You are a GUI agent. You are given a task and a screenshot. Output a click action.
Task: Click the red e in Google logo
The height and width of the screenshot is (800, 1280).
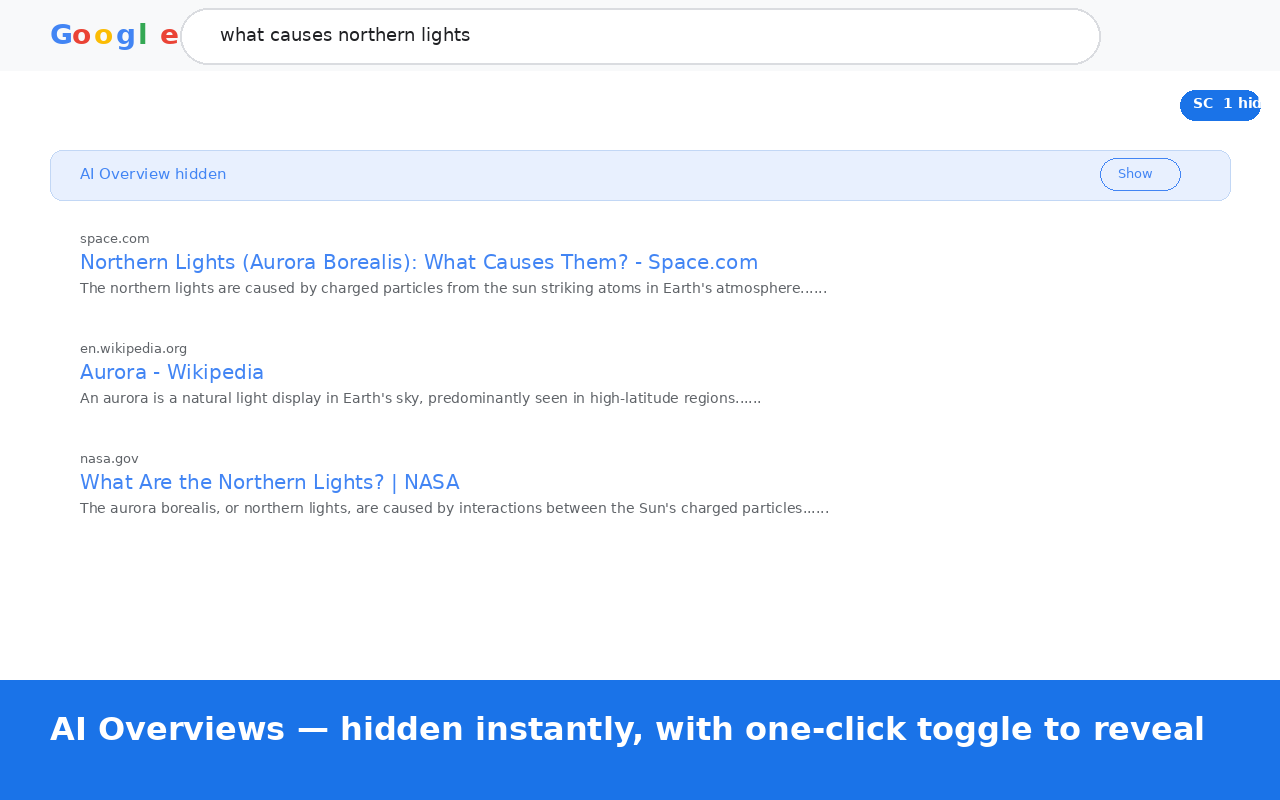pos(169,35)
